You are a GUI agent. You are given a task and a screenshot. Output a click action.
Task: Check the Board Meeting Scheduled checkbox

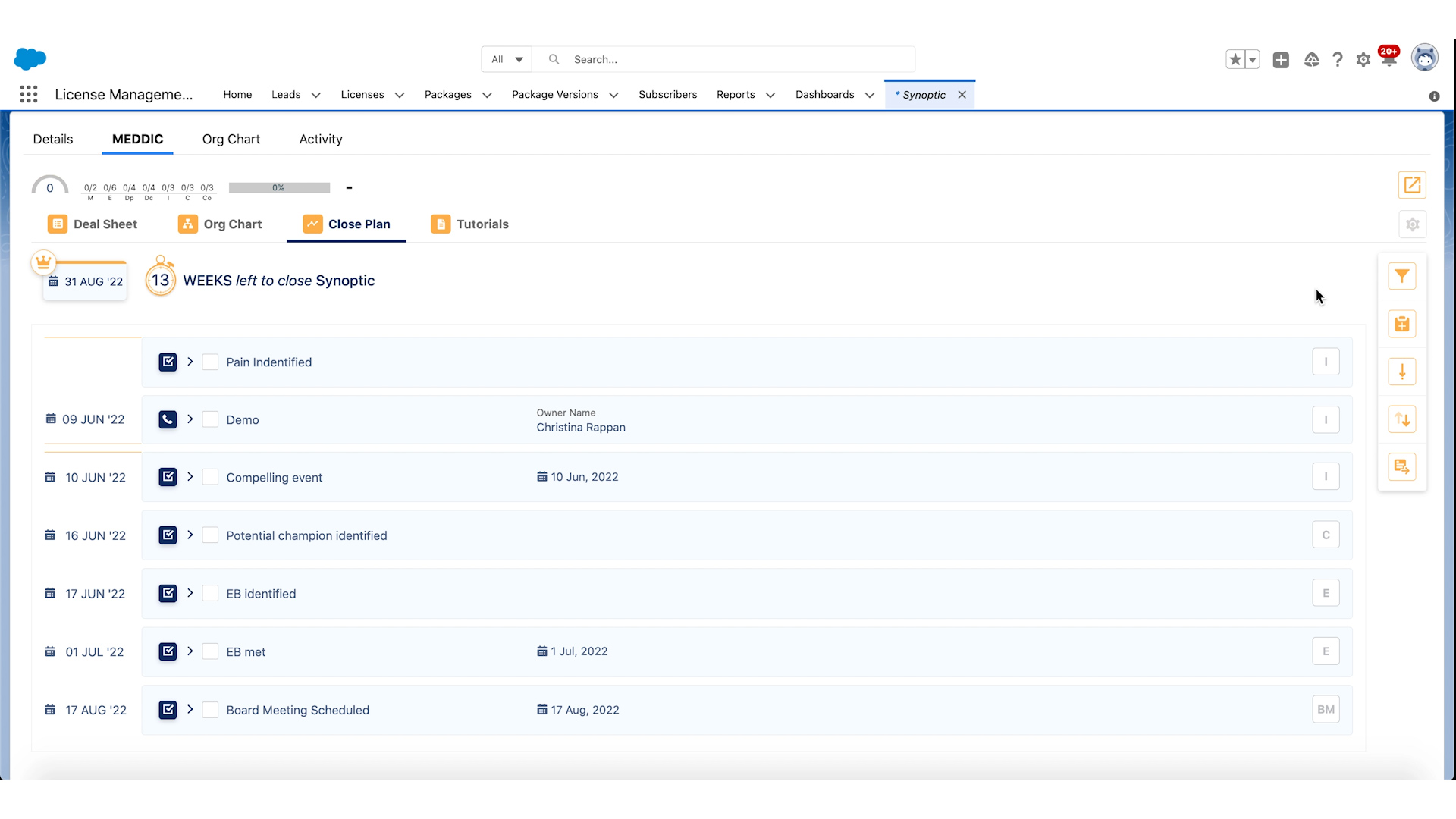(211, 710)
